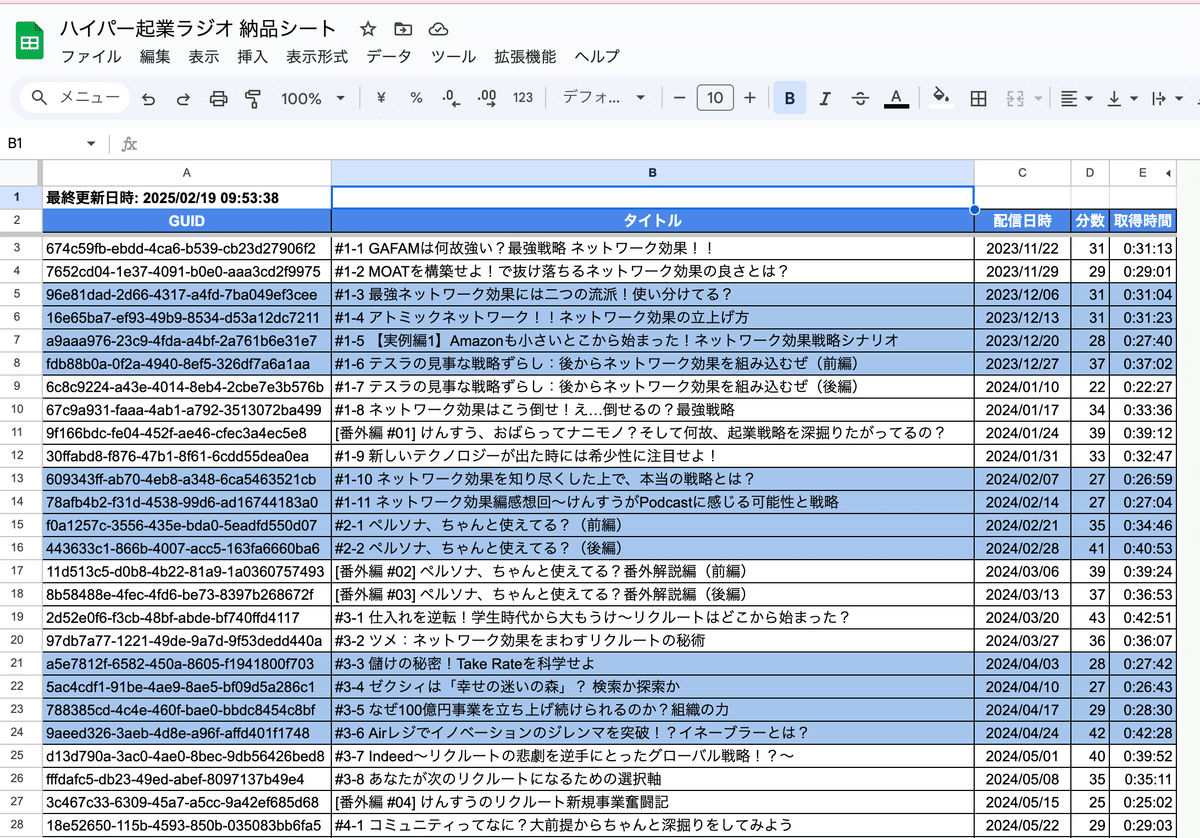Open the 表示 menu
Screen dimensions: 1200x838
pyautogui.click(x=204, y=56)
